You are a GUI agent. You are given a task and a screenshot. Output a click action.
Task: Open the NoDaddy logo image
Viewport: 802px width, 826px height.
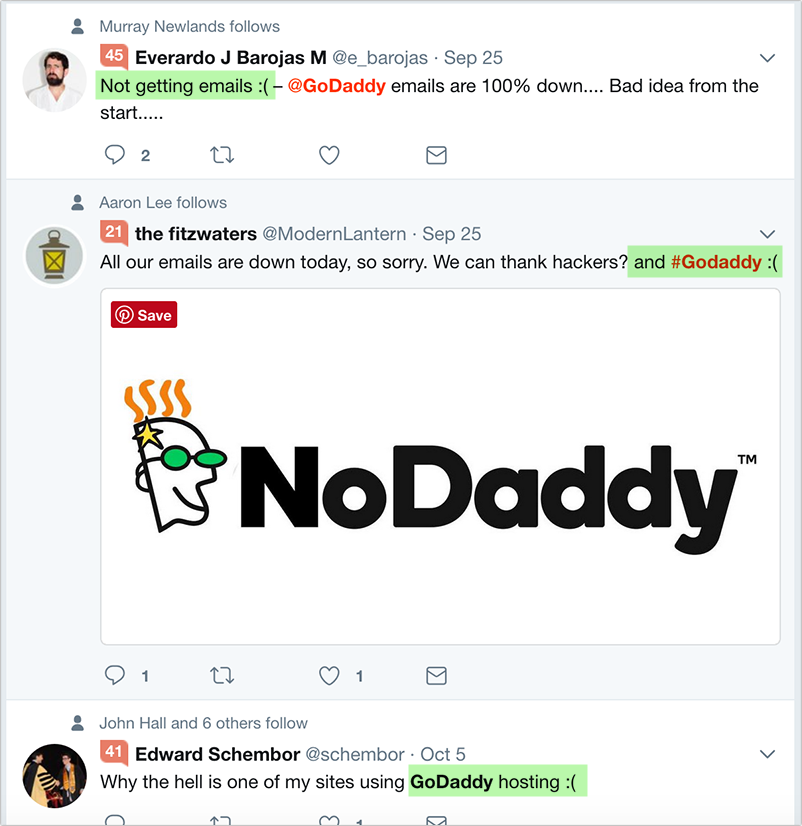(440, 466)
